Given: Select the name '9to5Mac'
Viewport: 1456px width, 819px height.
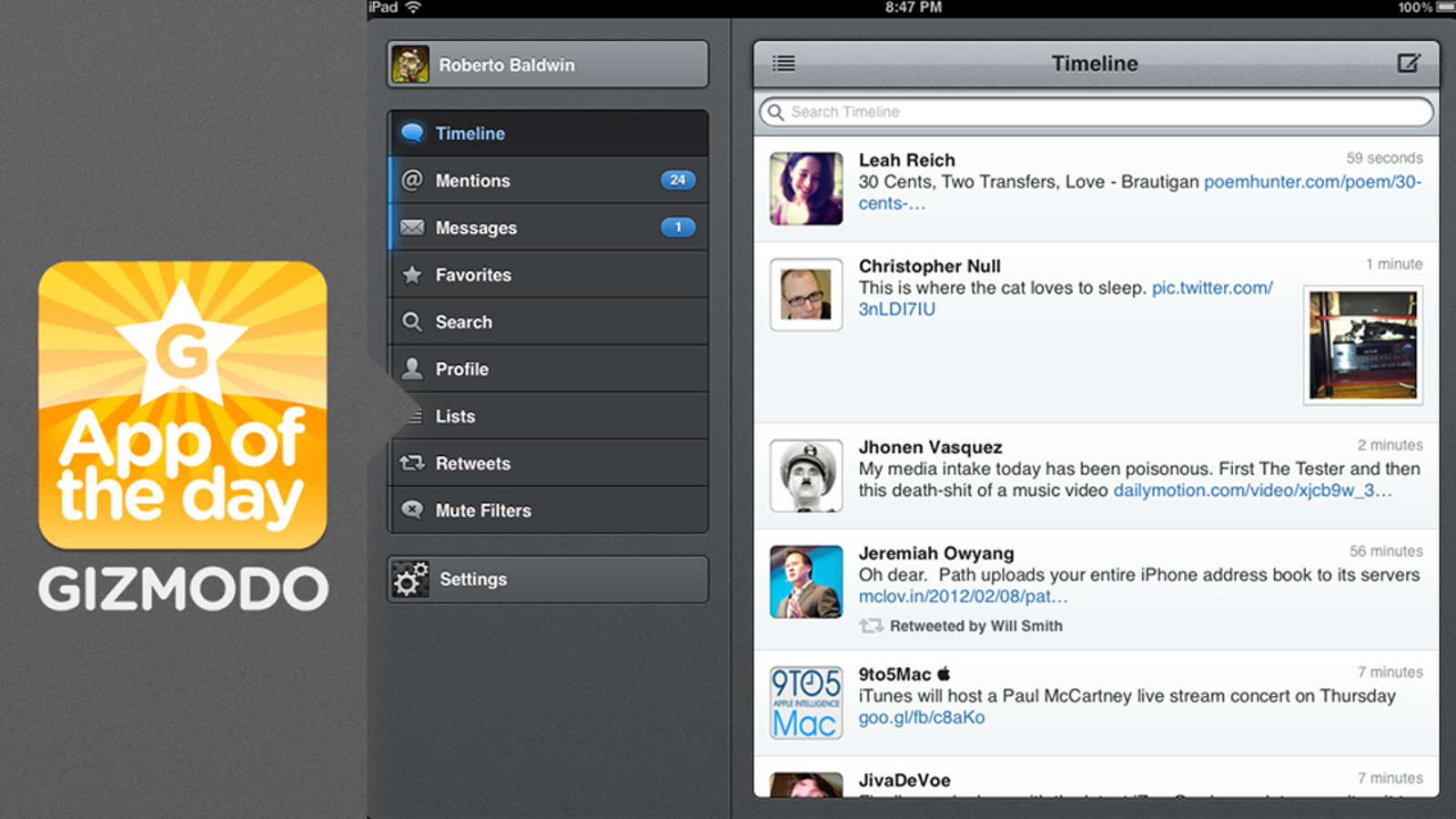Looking at the screenshot, I should 895,674.
